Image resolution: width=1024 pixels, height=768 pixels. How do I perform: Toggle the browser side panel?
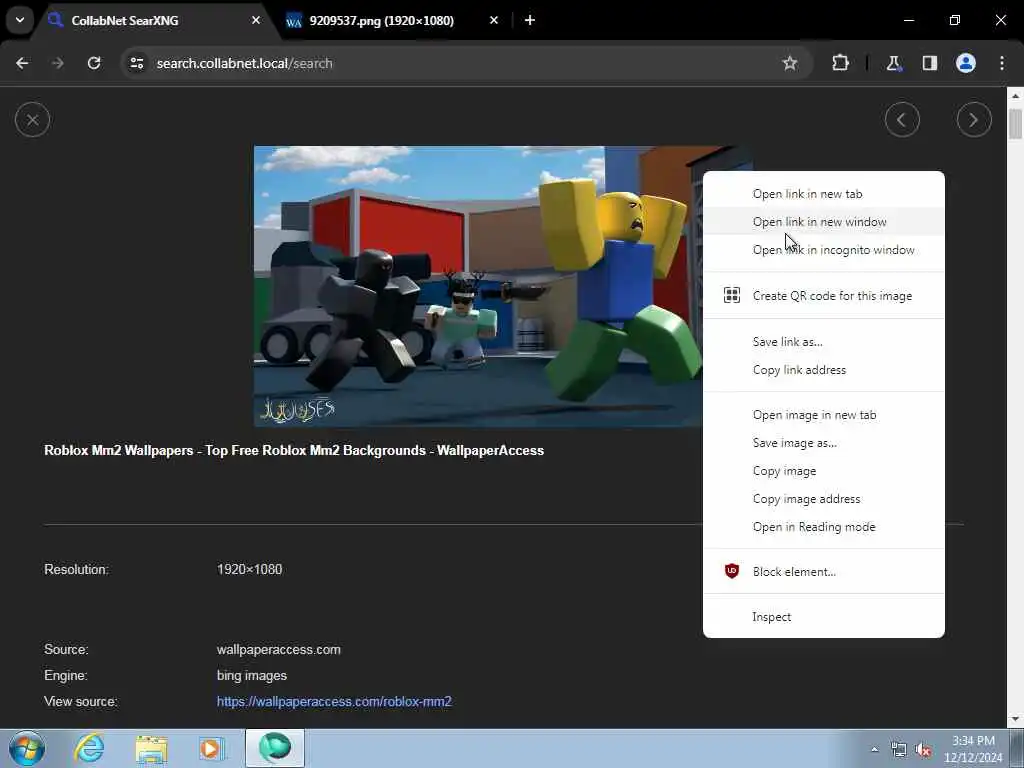click(929, 63)
